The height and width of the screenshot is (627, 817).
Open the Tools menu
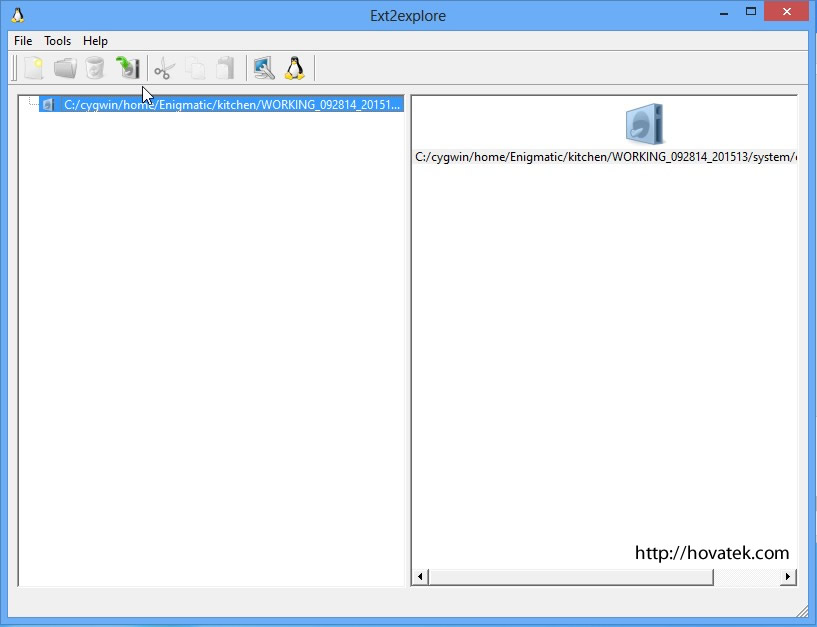pos(58,41)
